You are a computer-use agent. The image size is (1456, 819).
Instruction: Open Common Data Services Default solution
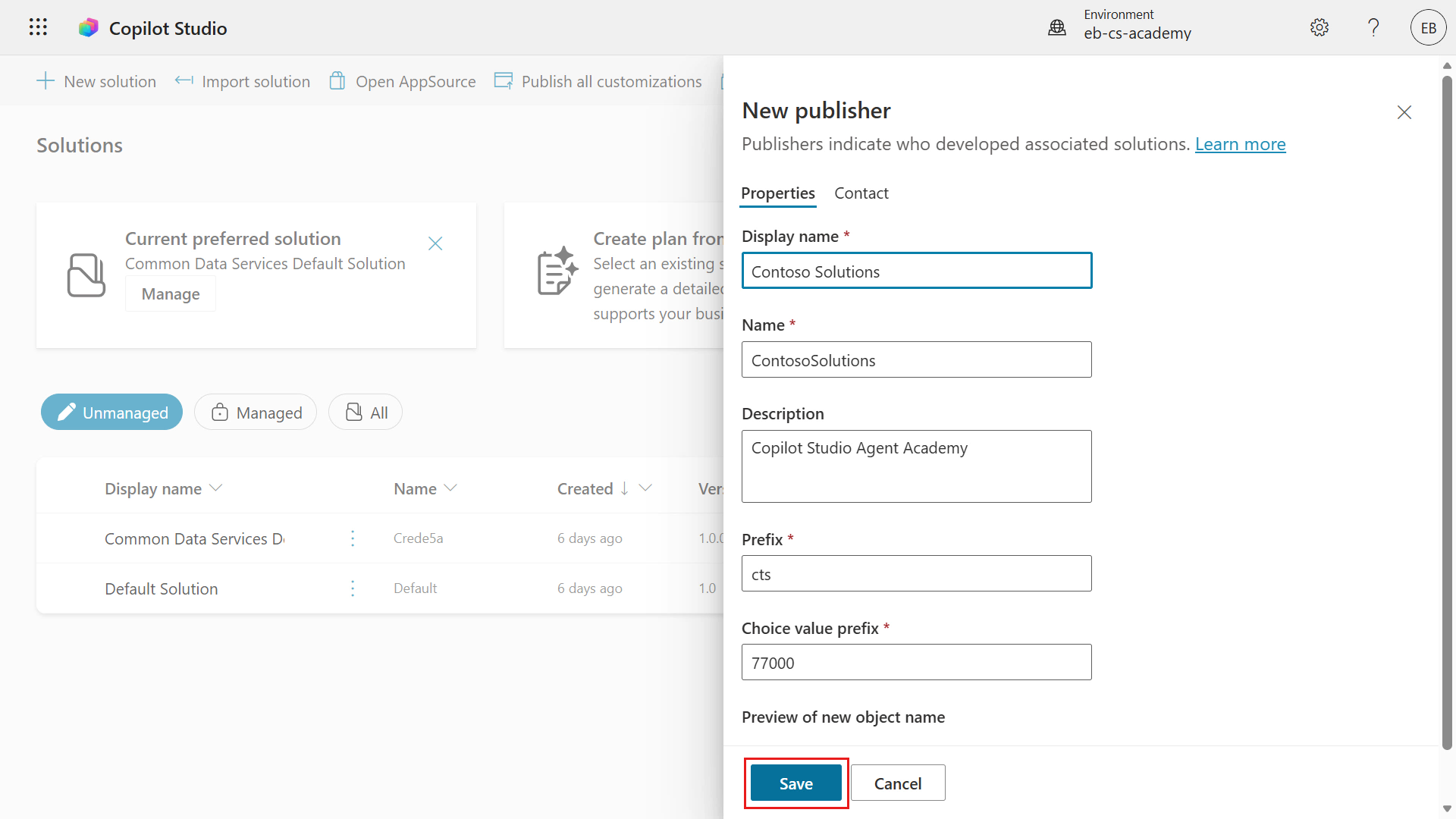click(x=194, y=538)
